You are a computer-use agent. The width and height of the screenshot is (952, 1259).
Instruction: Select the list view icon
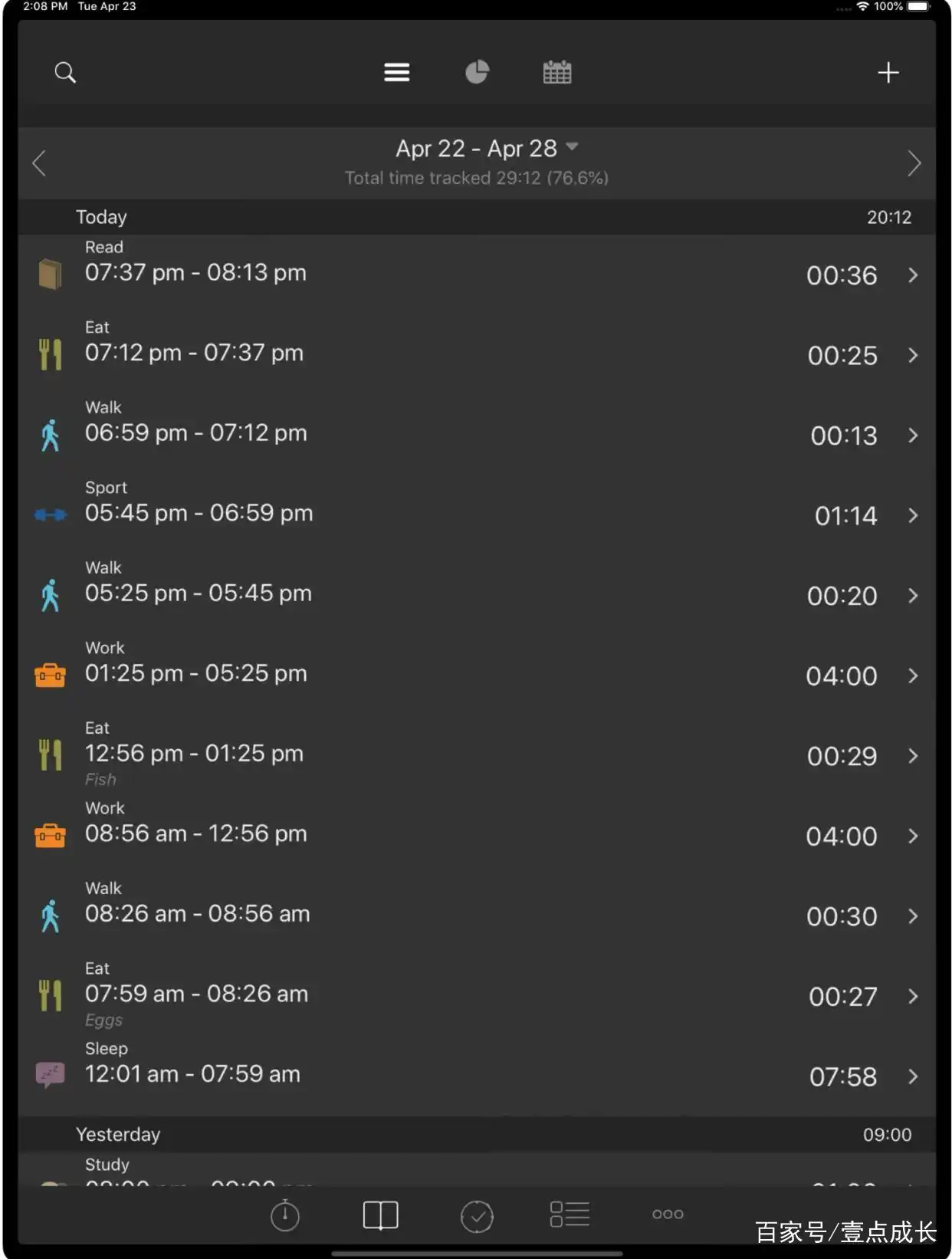[396, 73]
